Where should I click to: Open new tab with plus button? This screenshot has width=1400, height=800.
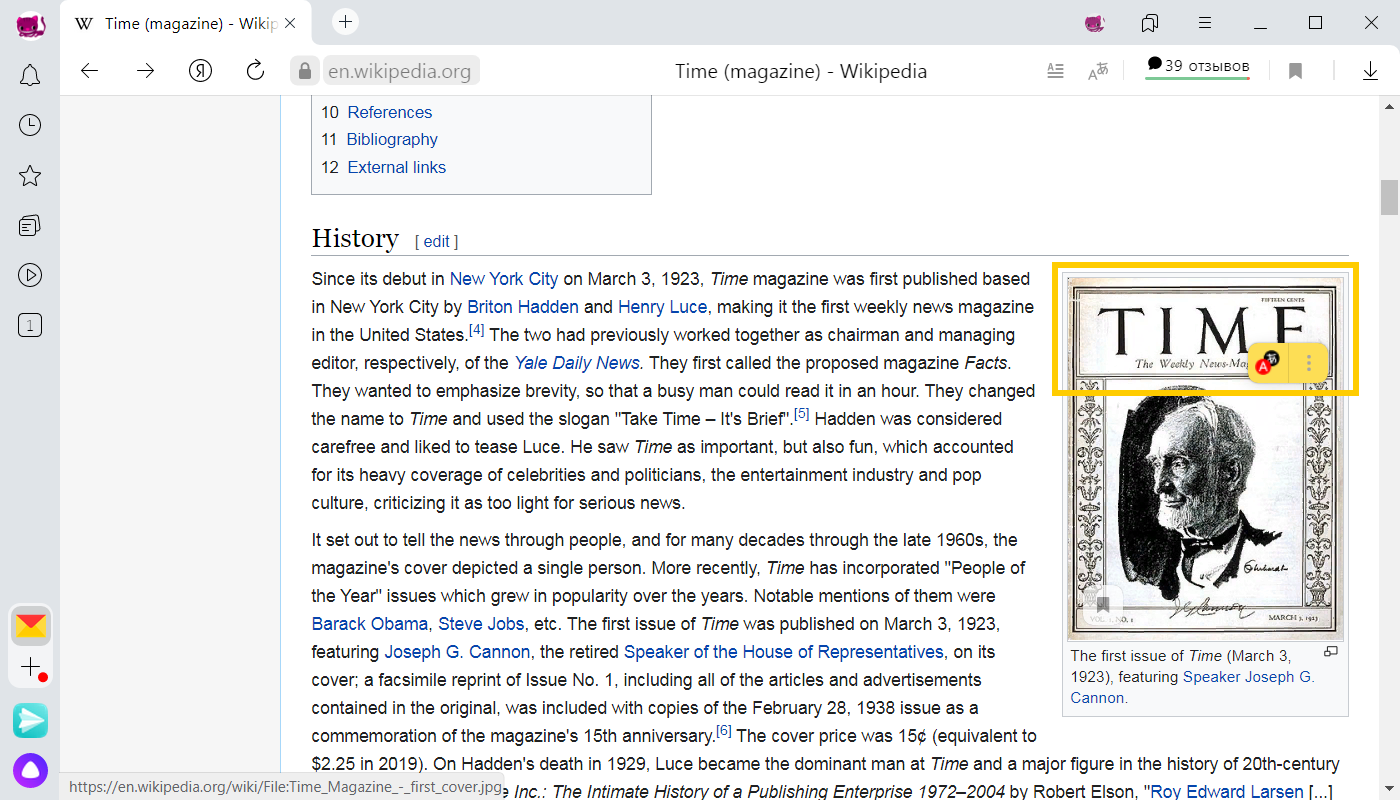click(x=345, y=22)
